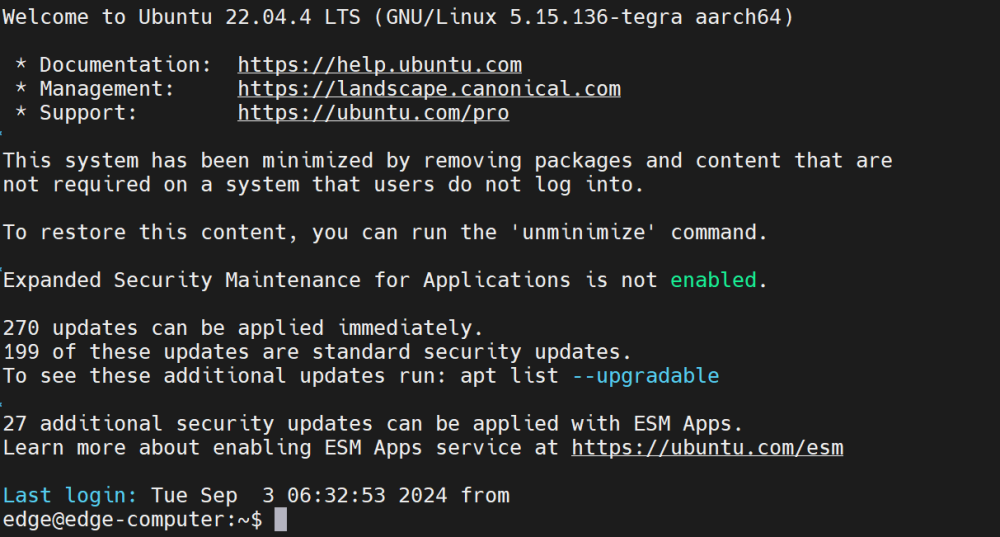1000x537 pixels.
Task: Click the '27 additional security updates' line
Action: tap(372, 424)
